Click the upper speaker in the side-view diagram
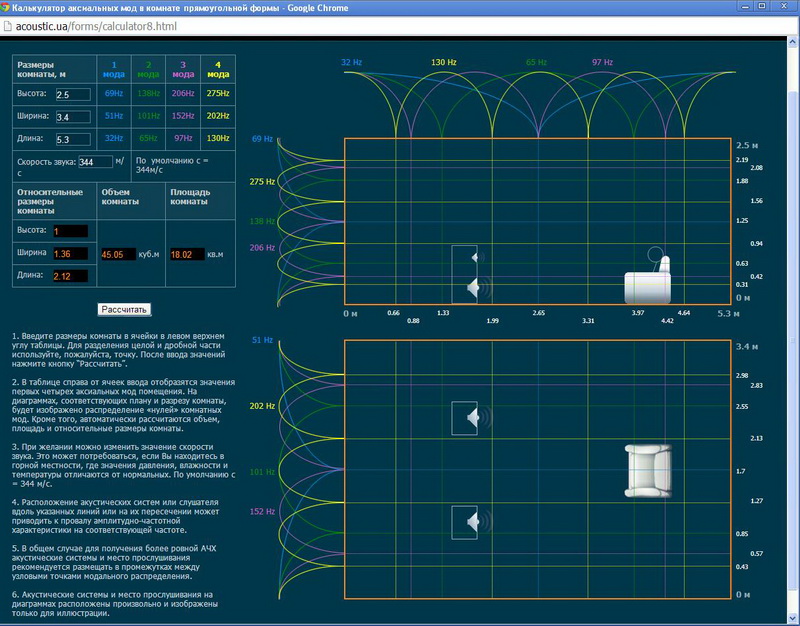 (465, 259)
